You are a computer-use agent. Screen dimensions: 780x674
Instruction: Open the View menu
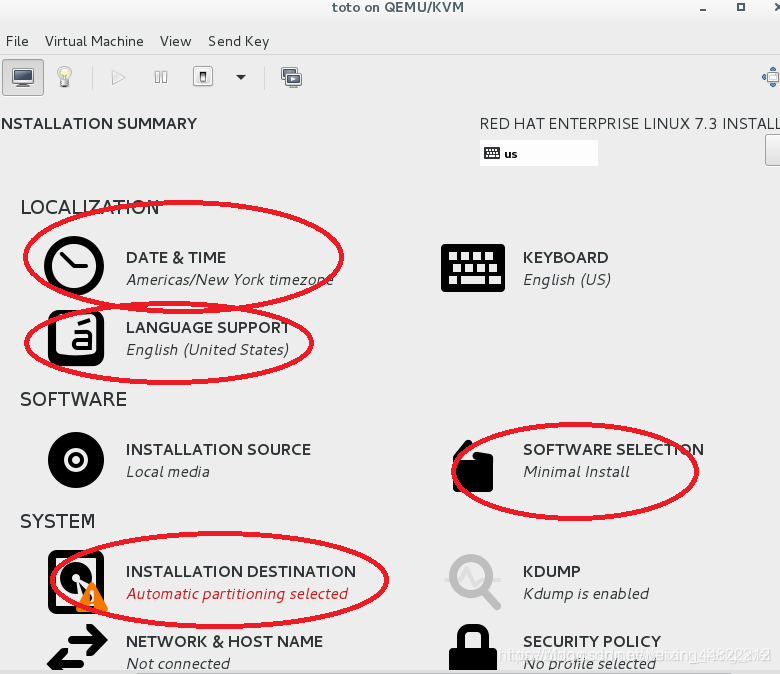pyautogui.click(x=175, y=41)
